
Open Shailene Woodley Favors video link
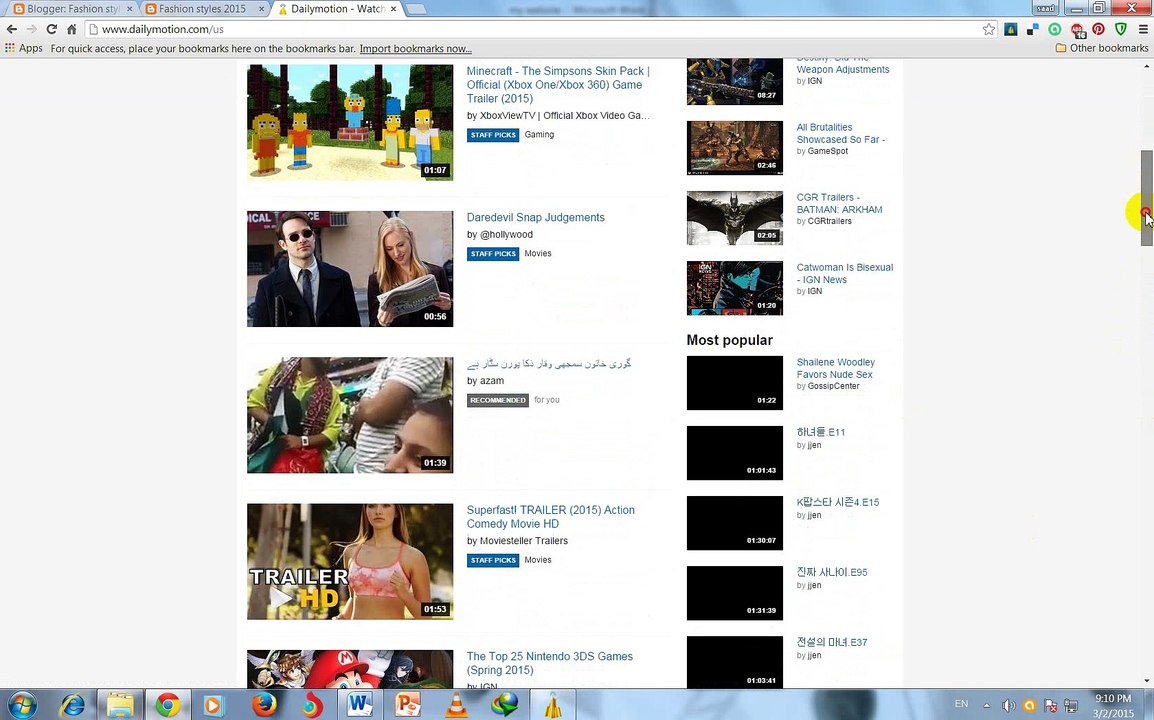(835, 368)
